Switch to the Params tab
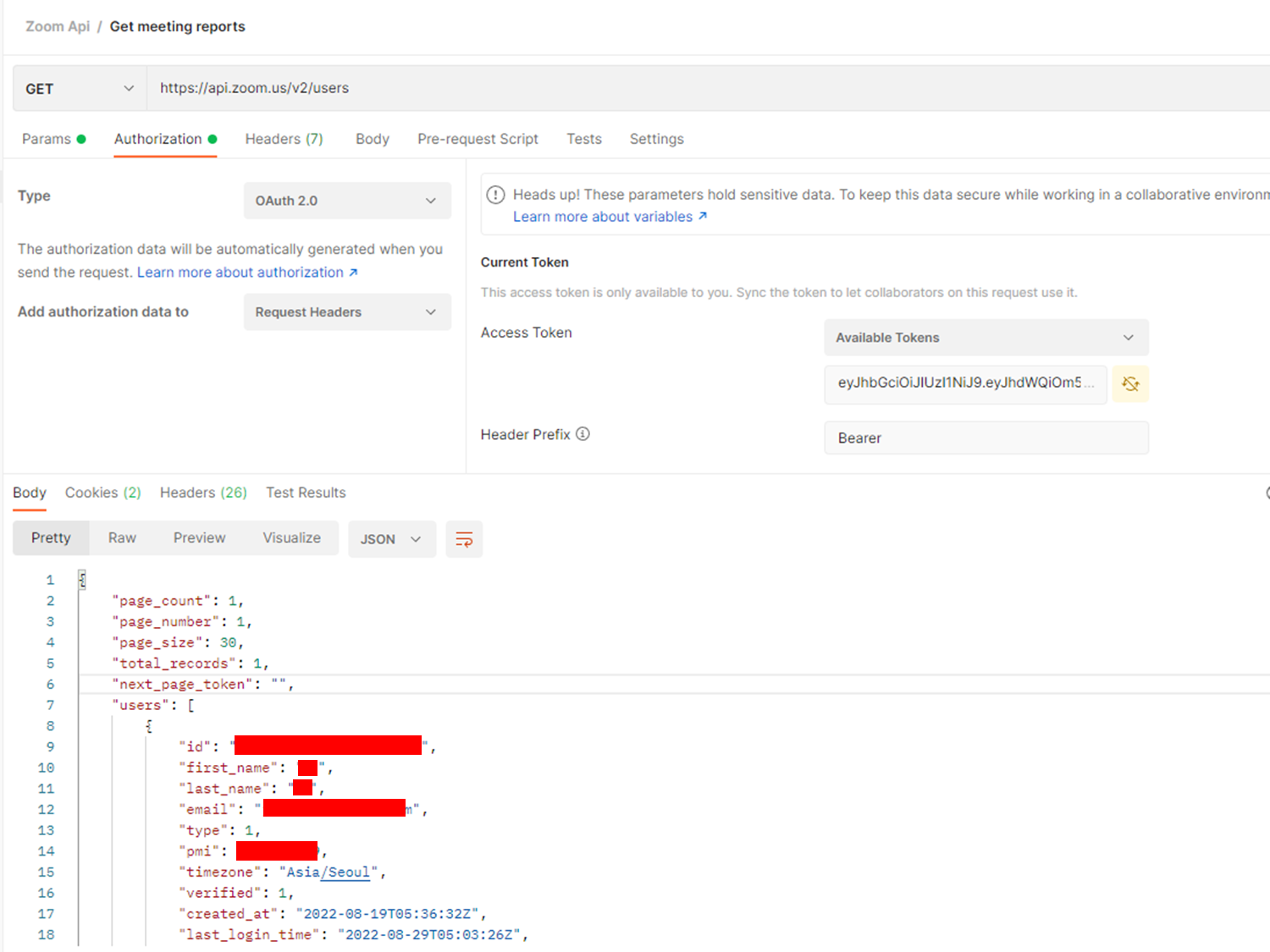1270x952 pixels. (x=53, y=139)
